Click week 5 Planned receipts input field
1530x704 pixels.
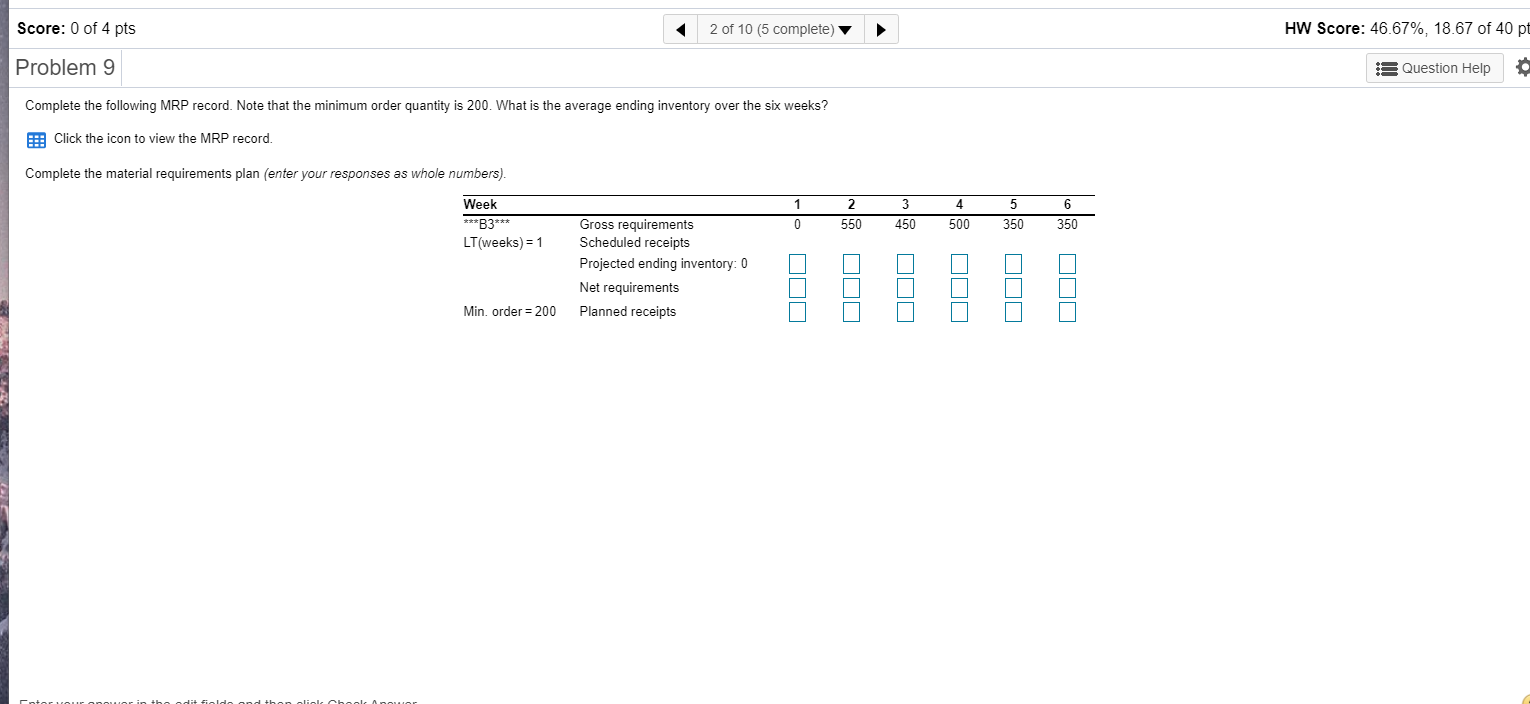[1013, 311]
